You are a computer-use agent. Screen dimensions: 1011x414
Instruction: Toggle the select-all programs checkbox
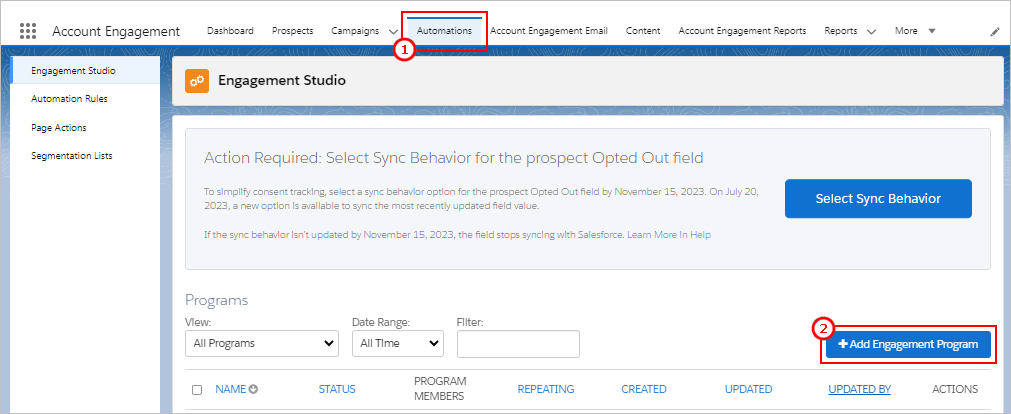197,389
